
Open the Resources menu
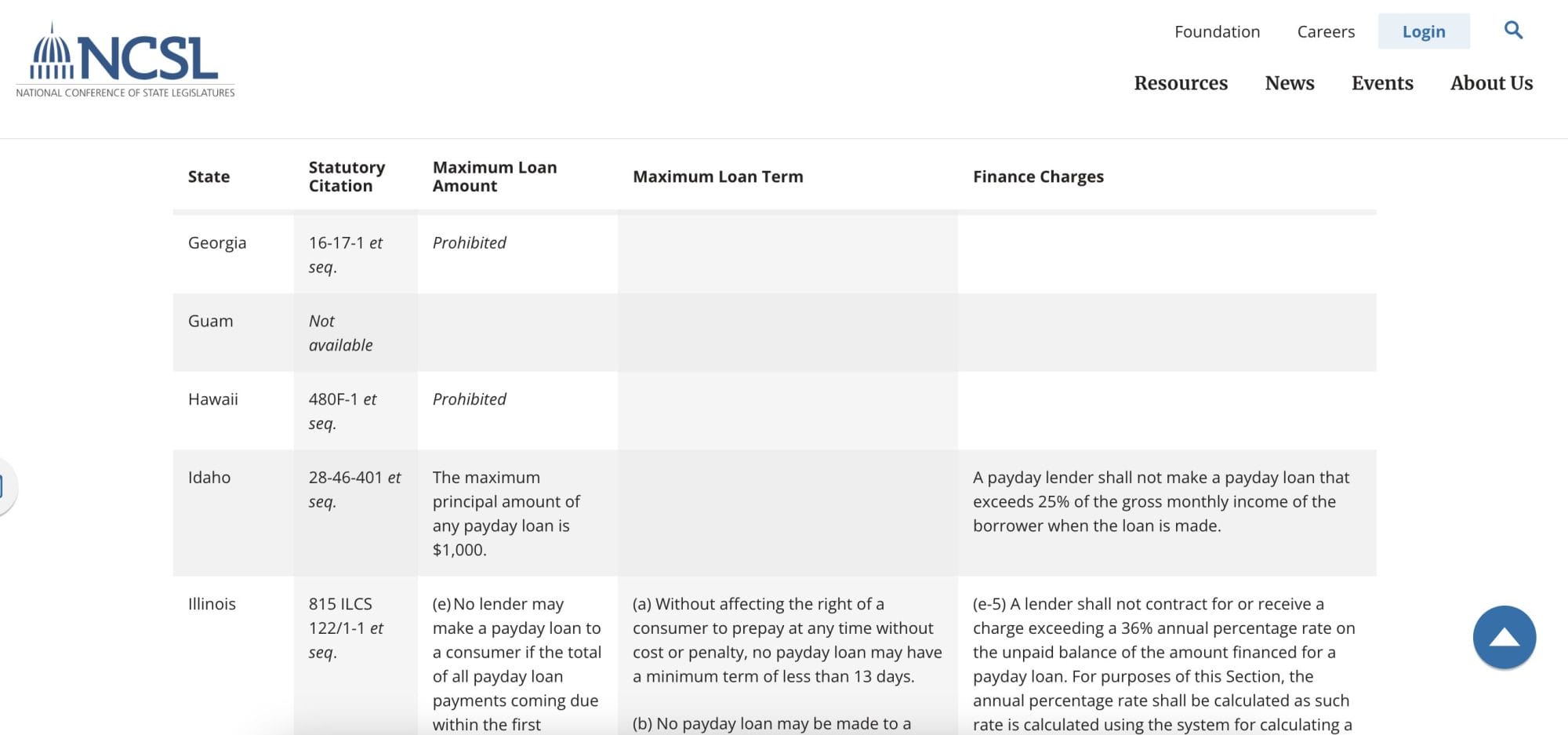[1181, 83]
